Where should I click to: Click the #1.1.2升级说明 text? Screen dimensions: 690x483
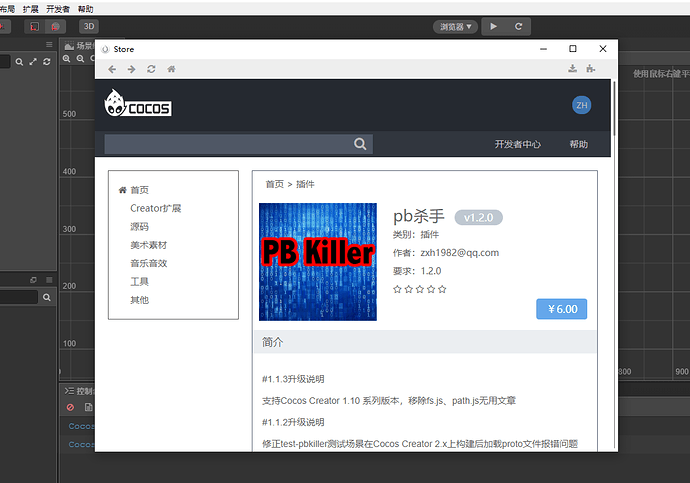point(293,422)
